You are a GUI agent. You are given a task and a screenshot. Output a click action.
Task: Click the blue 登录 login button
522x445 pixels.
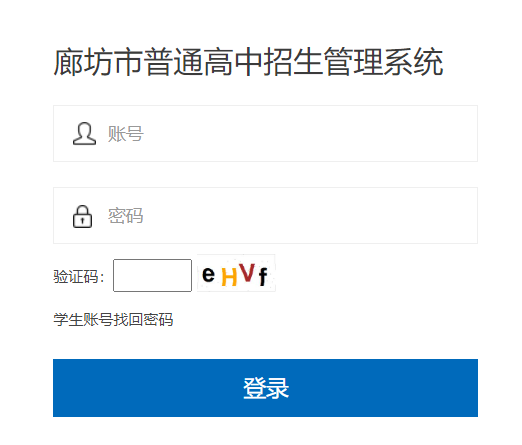[x=265, y=388]
